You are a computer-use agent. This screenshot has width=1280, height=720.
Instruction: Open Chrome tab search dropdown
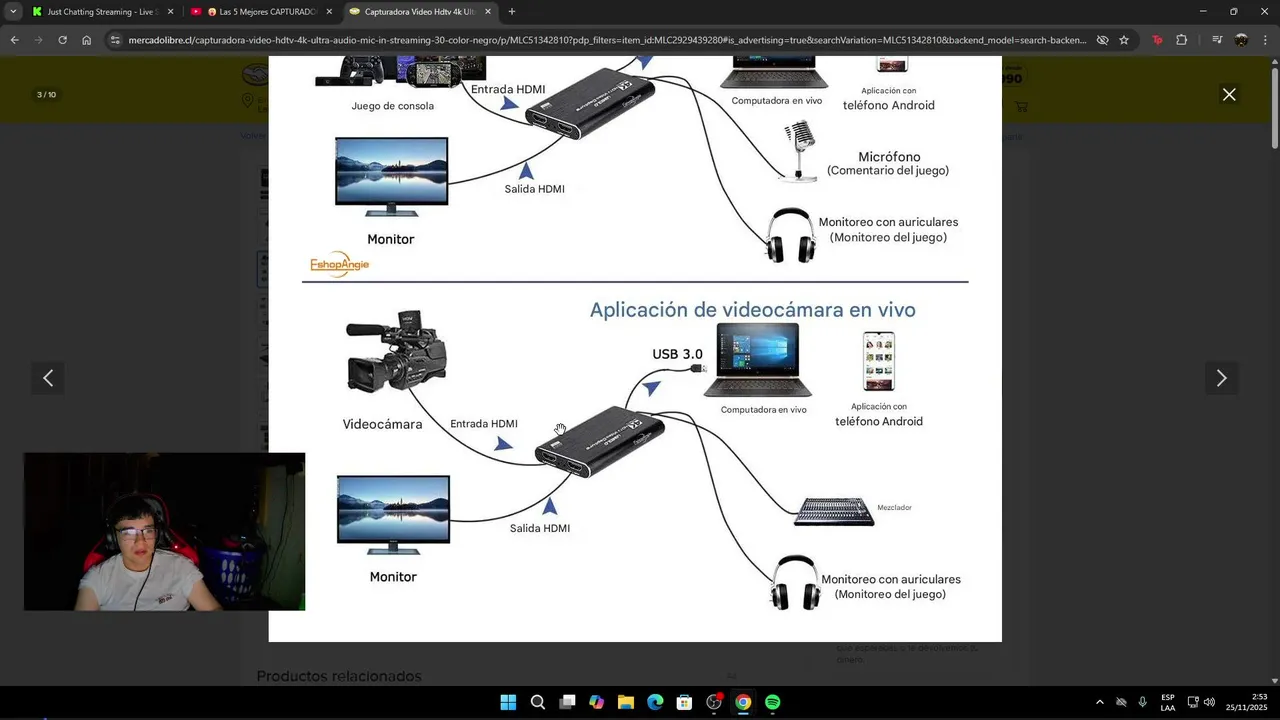pyautogui.click(x=13, y=11)
